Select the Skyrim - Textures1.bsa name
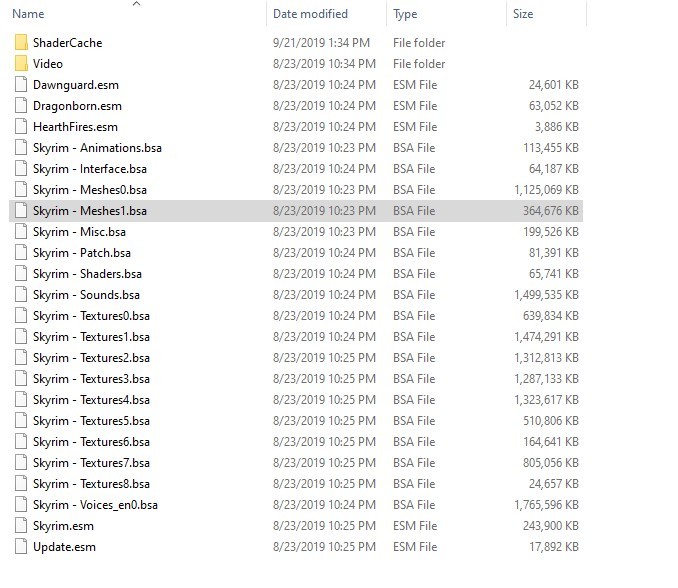Viewport: 678px width, 588px height. (x=92, y=337)
